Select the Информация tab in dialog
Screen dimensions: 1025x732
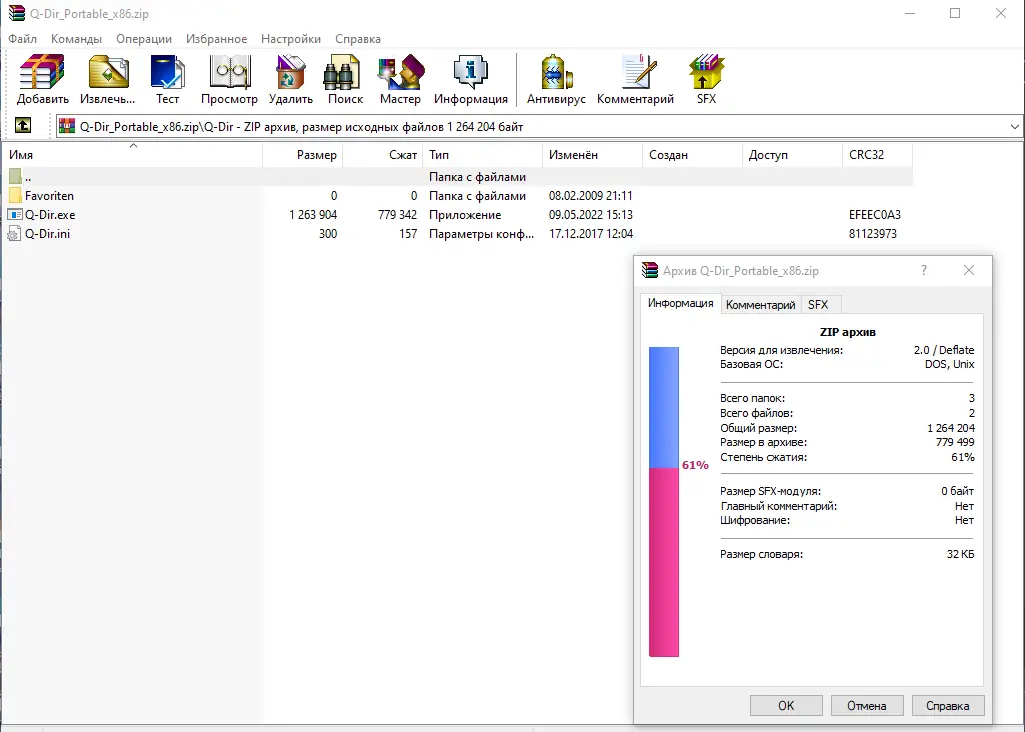[x=681, y=303]
